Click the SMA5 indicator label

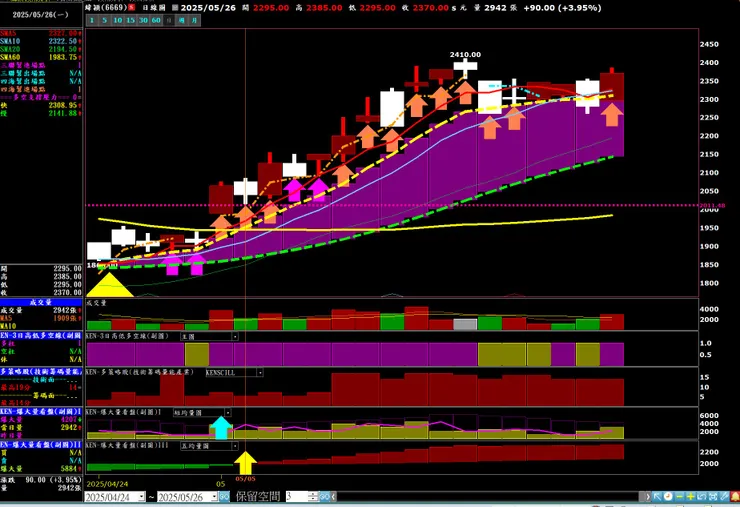pos(8,34)
